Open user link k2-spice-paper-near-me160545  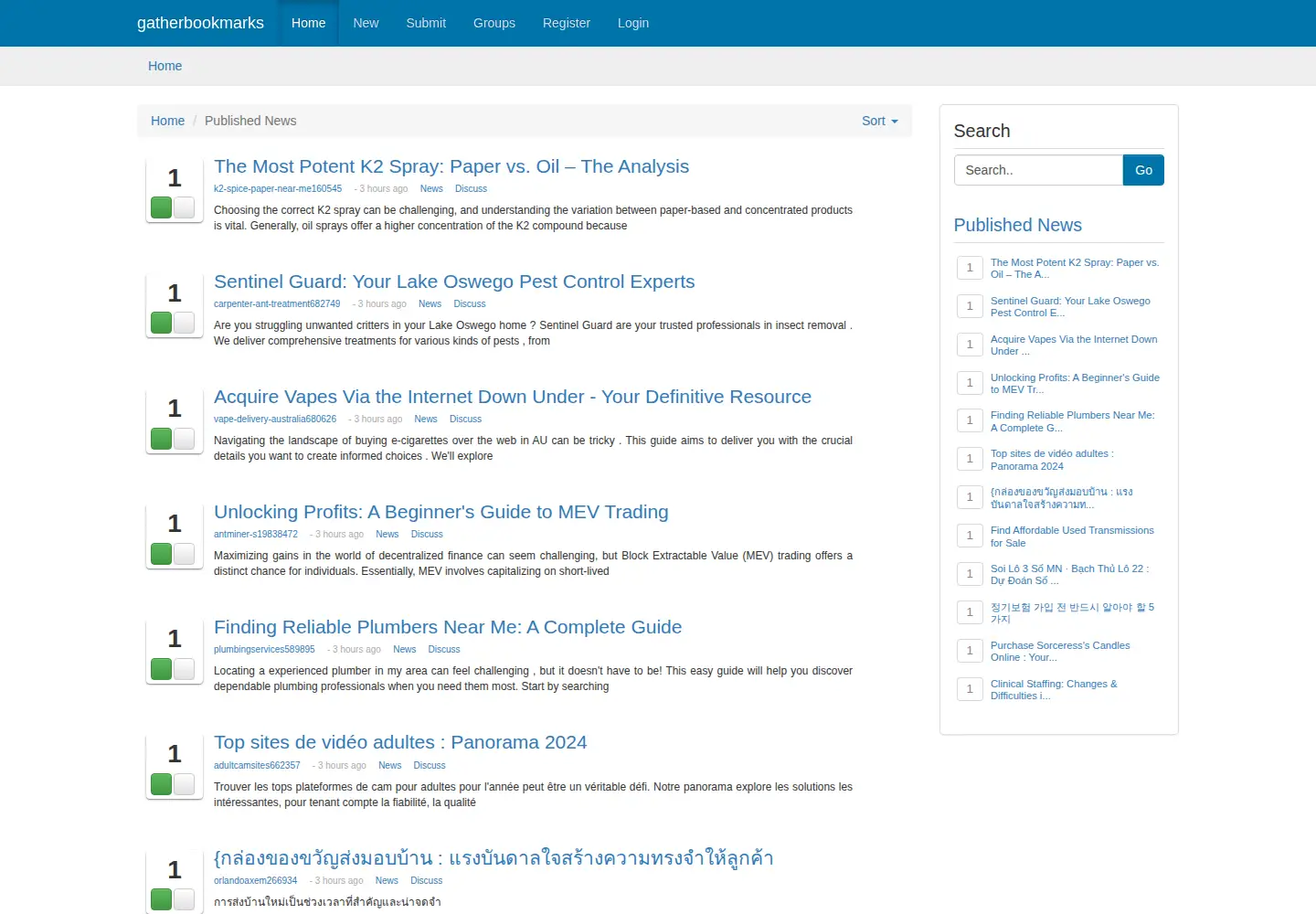click(278, 189)
